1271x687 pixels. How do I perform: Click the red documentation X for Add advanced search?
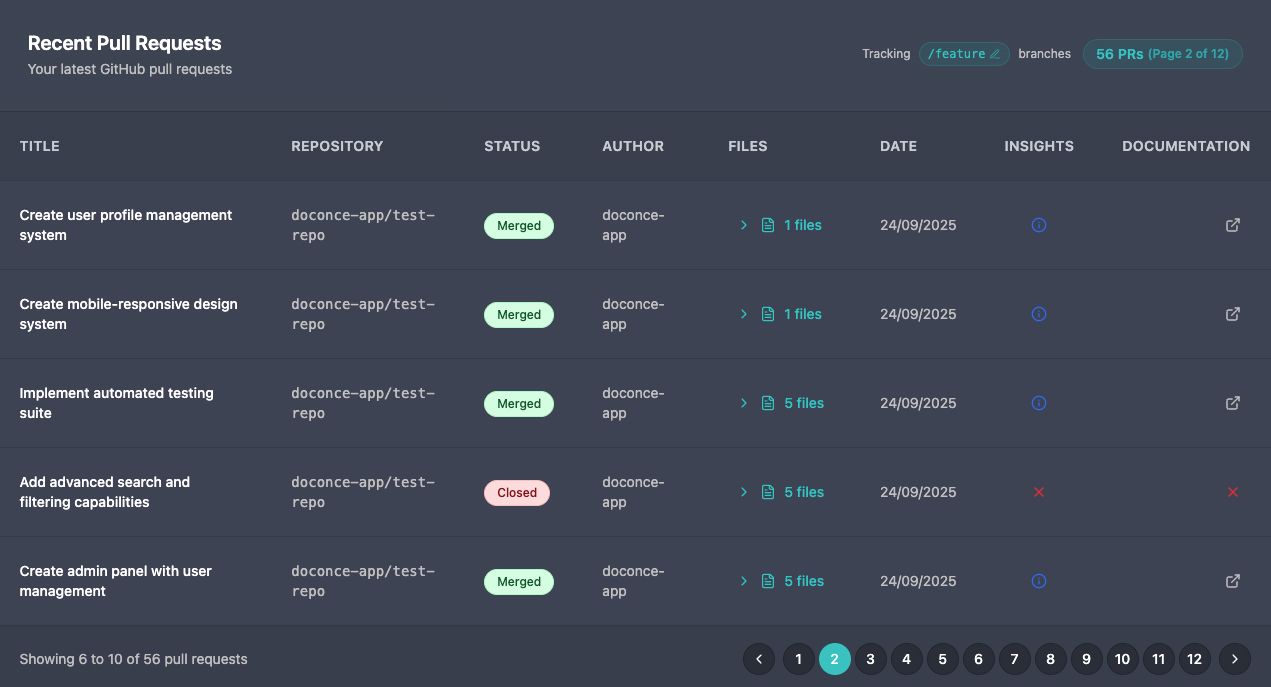(1233, 492)
